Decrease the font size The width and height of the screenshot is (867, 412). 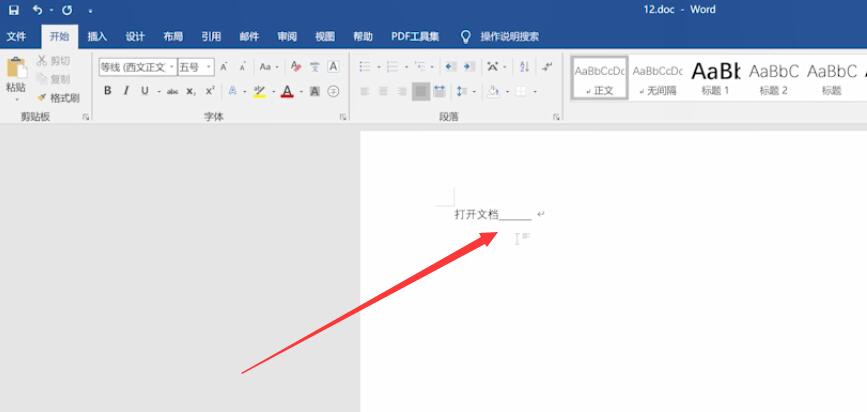point(242,67)
